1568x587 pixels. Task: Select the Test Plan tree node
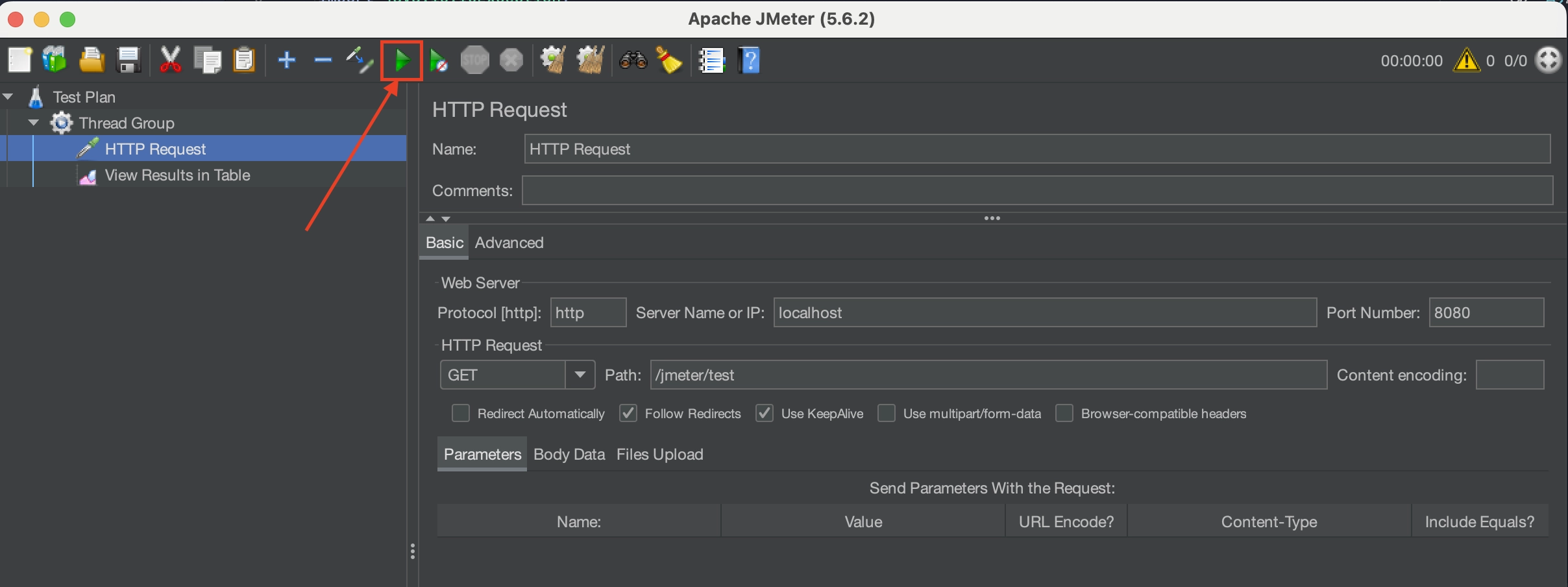(x=84, y=97)
